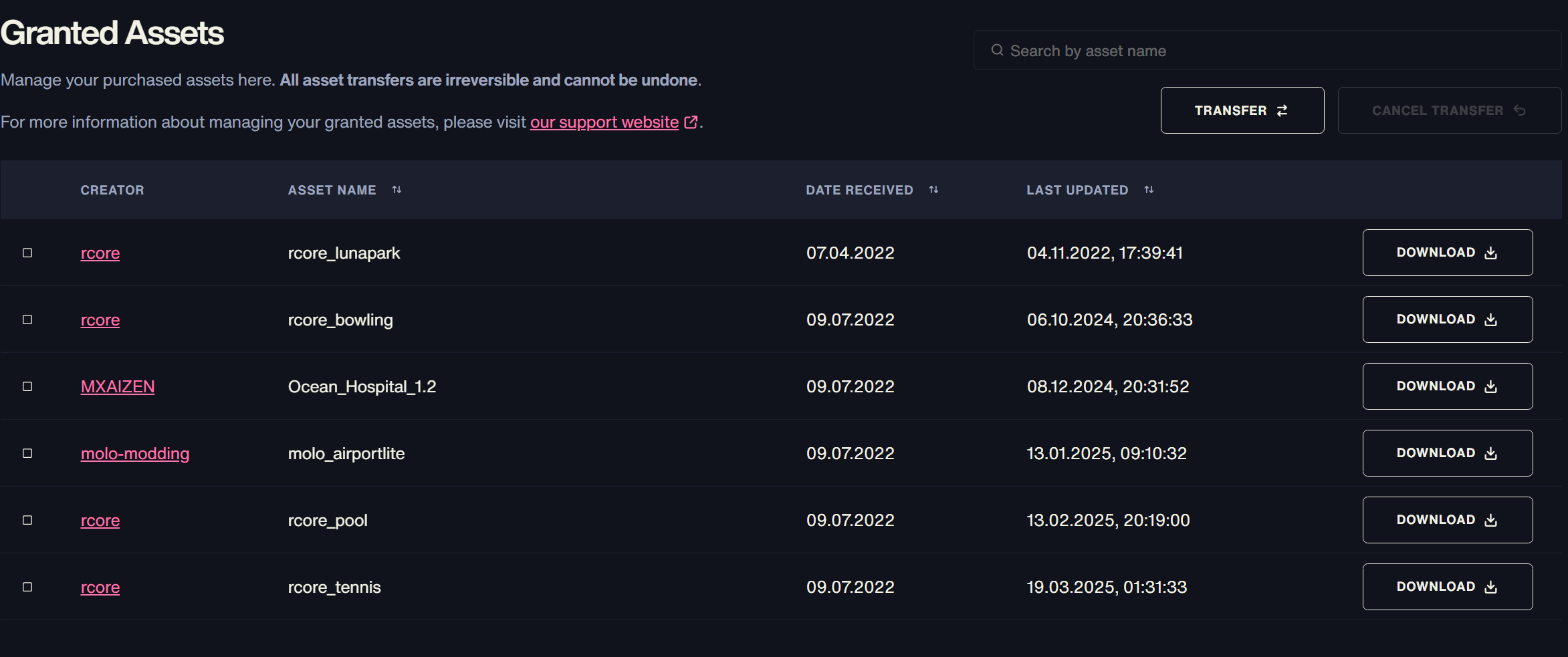1568x657 pixels.
Task: Select checkbox for rcore_bowling
Action: [27, 319]
